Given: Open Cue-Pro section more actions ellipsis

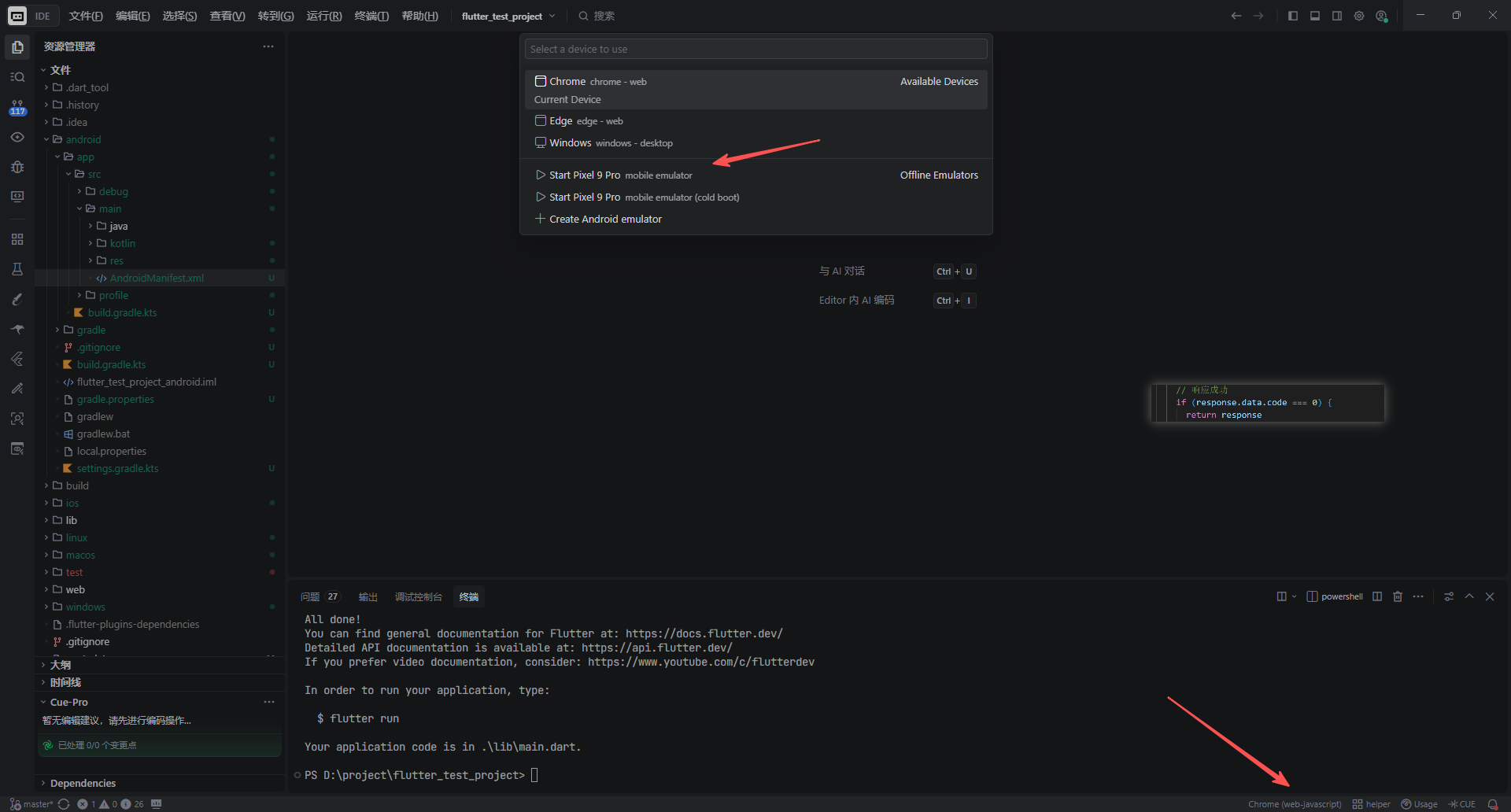Looking at the screenshot, I should coord(269,702).
